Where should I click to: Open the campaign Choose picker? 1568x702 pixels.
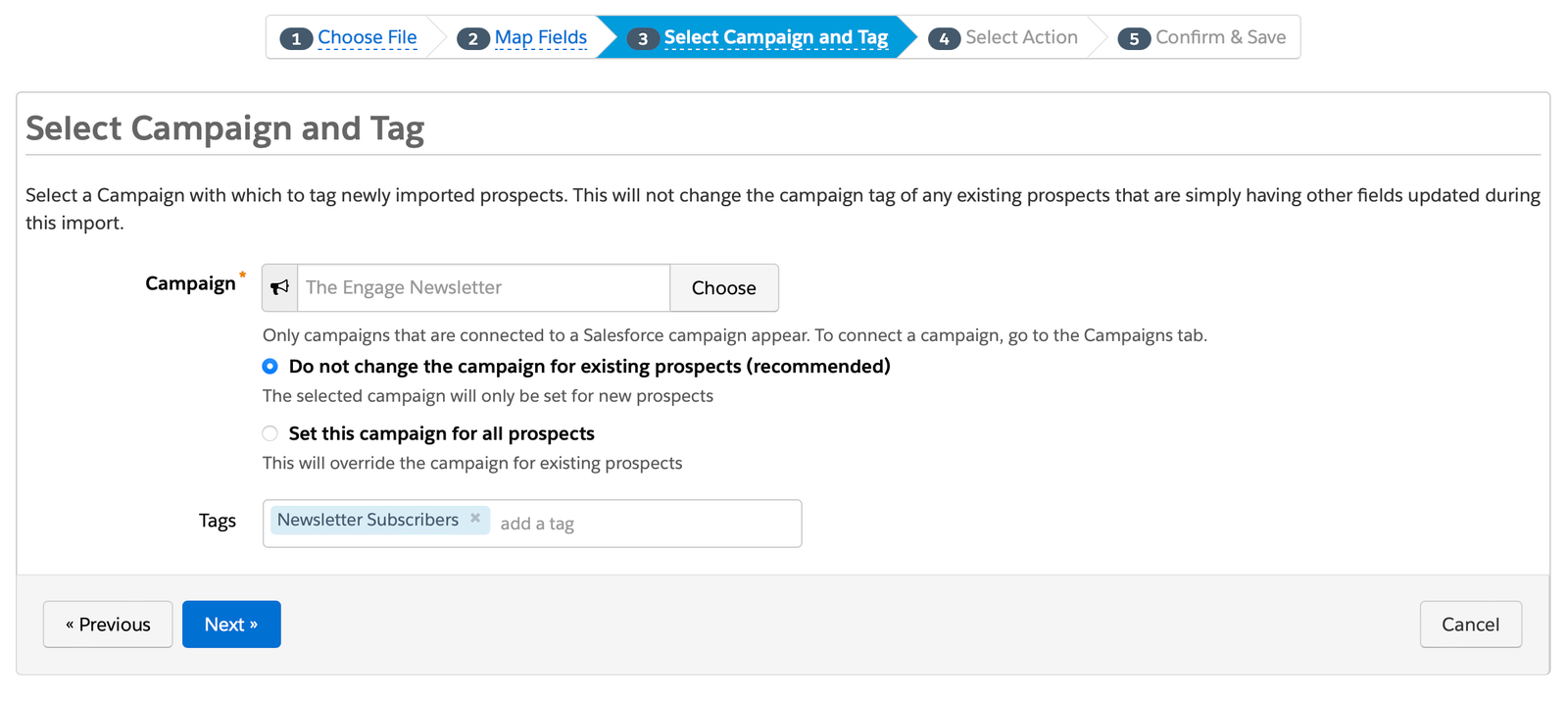(x=723, y=287)
